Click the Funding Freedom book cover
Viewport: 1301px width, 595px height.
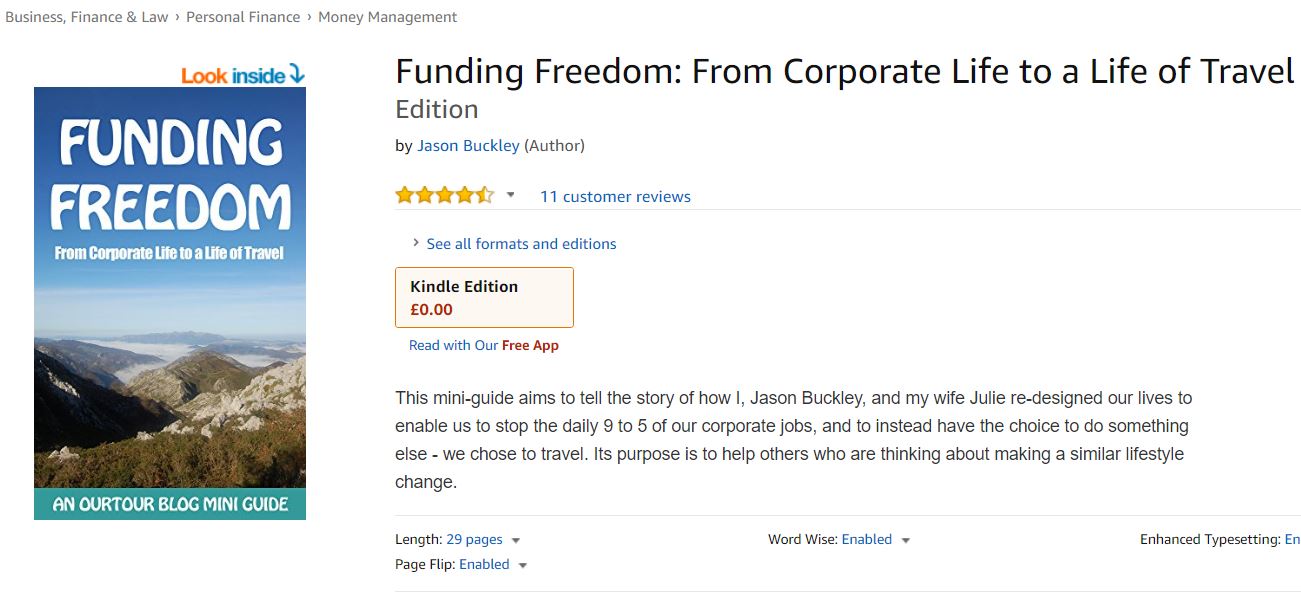click(170, 300)
